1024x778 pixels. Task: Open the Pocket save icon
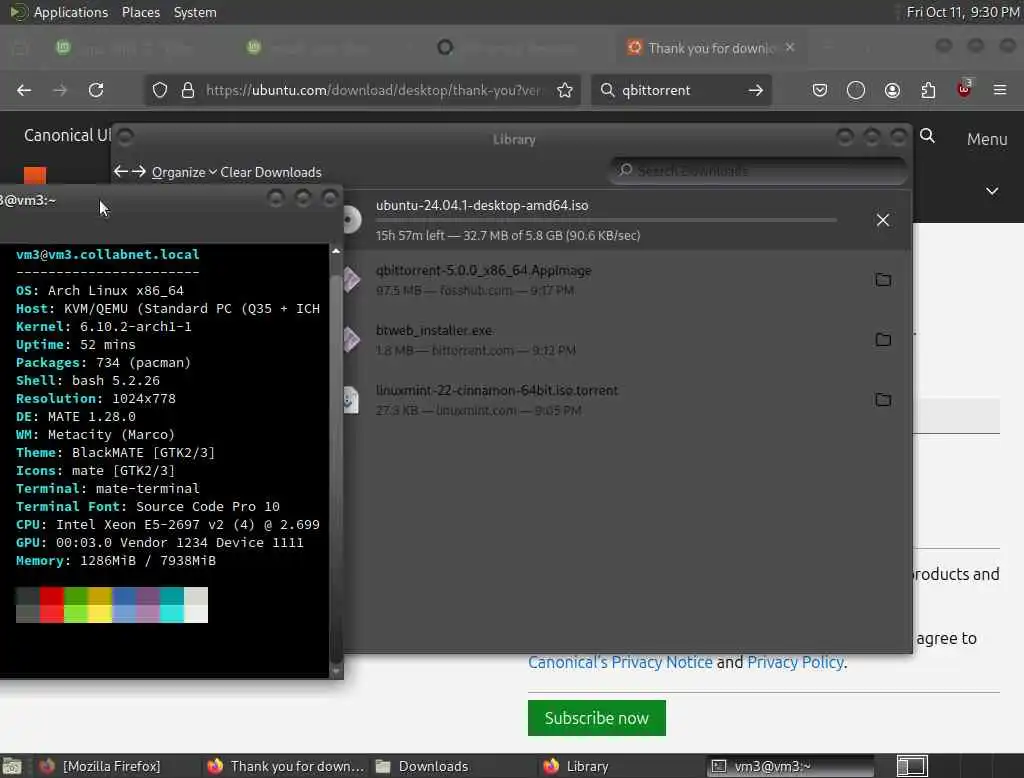tap(820, 90)
